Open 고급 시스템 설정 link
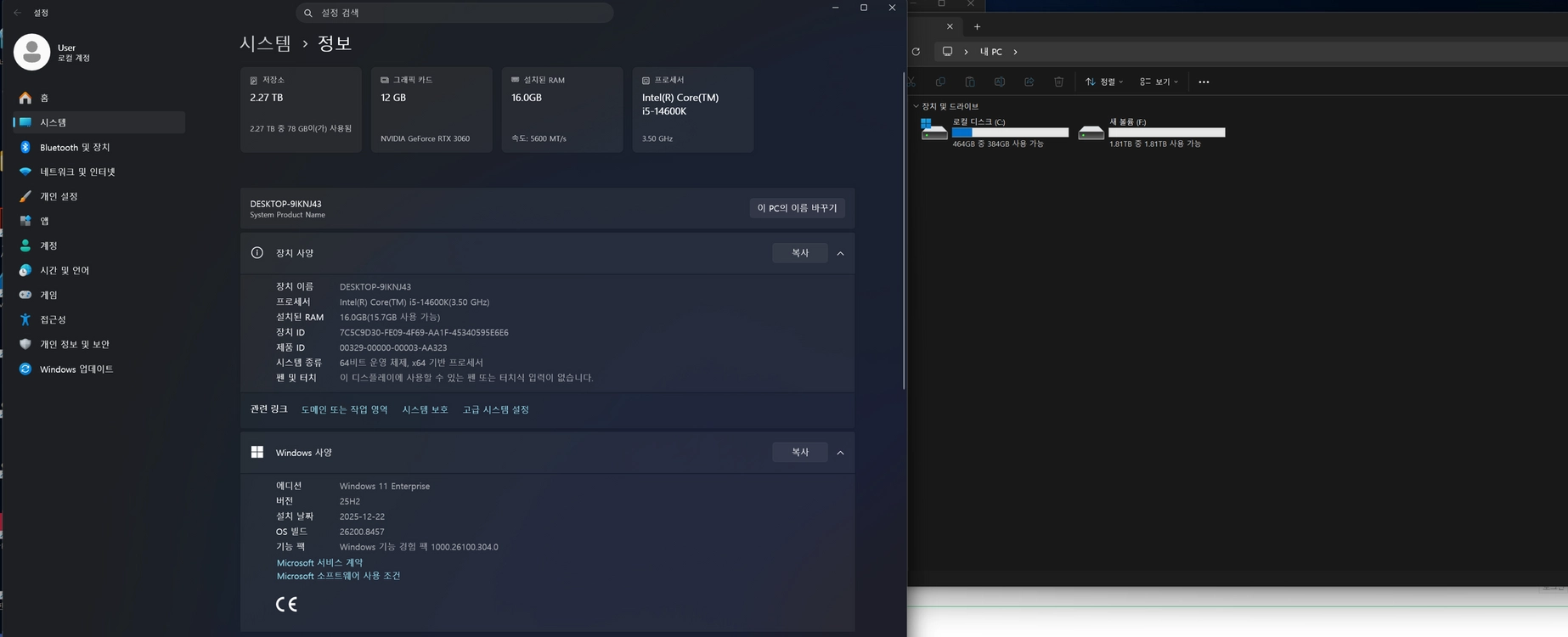1568x637 pixels. pyautogui.click(x=496, y=409)
